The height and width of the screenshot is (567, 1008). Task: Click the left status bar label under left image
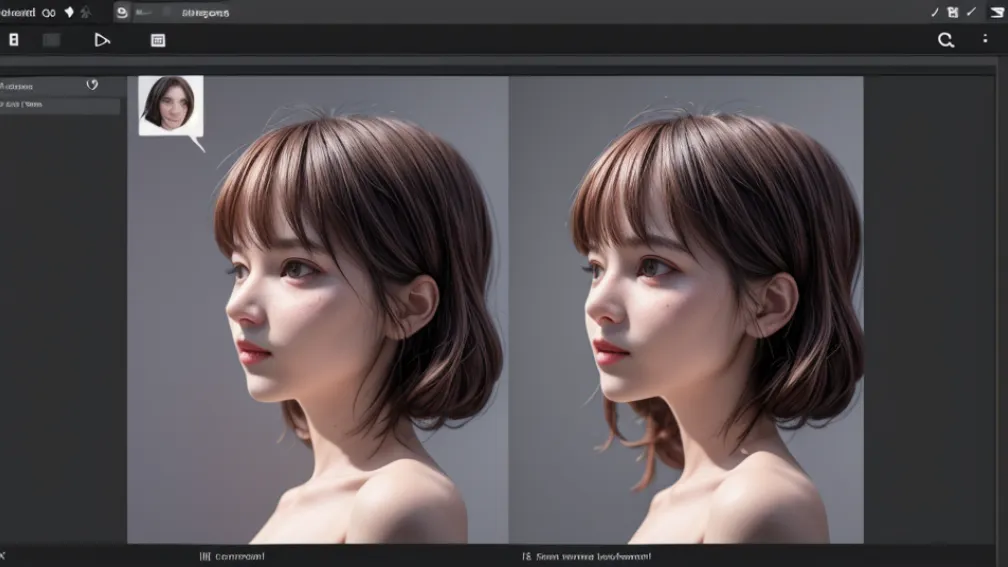tap(233, 556)
